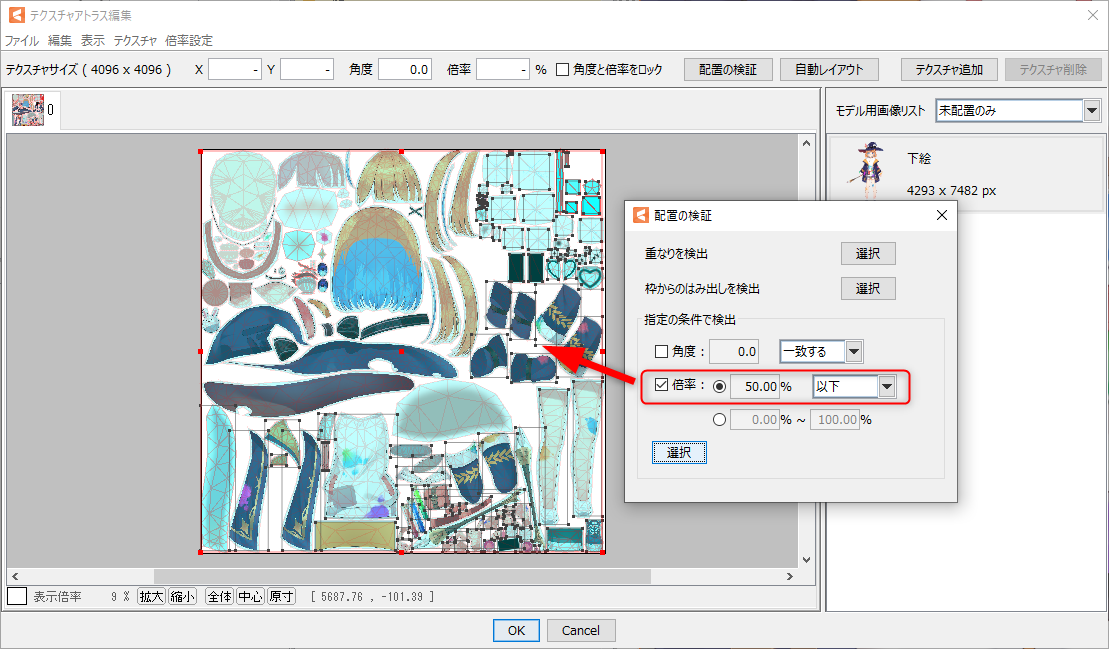
Task: Select the 下絵 image thumbnail
Action: tap(869, 169)
